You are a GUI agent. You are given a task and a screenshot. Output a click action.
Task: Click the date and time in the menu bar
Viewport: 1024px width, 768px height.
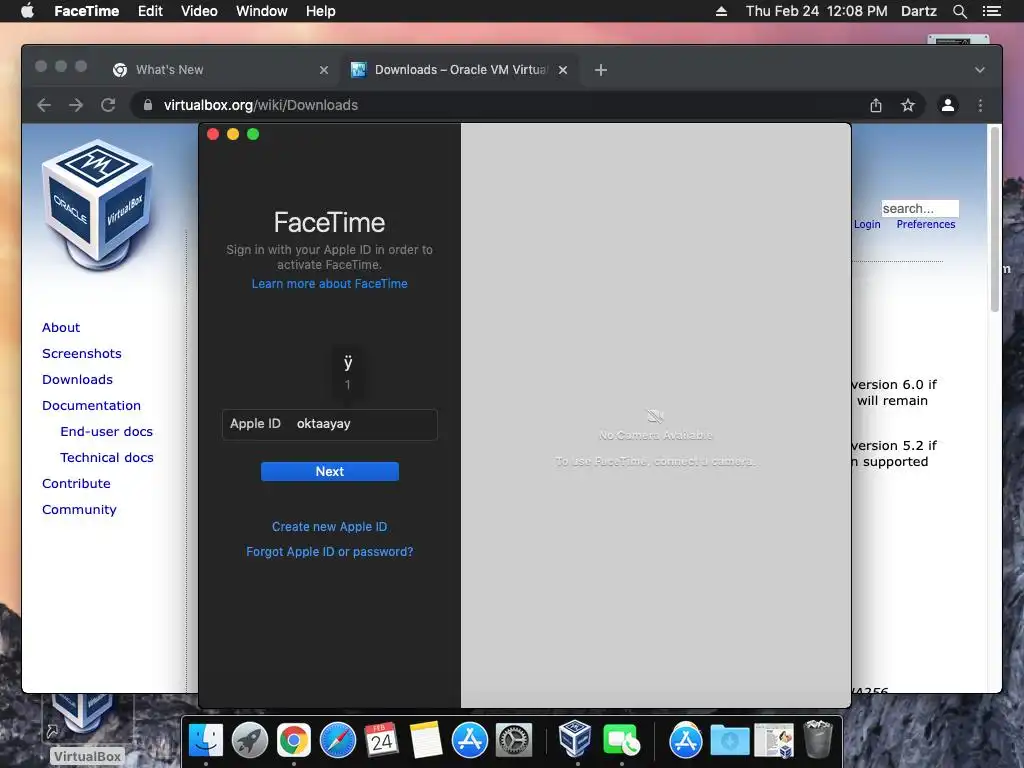click(x=816, y=11)
